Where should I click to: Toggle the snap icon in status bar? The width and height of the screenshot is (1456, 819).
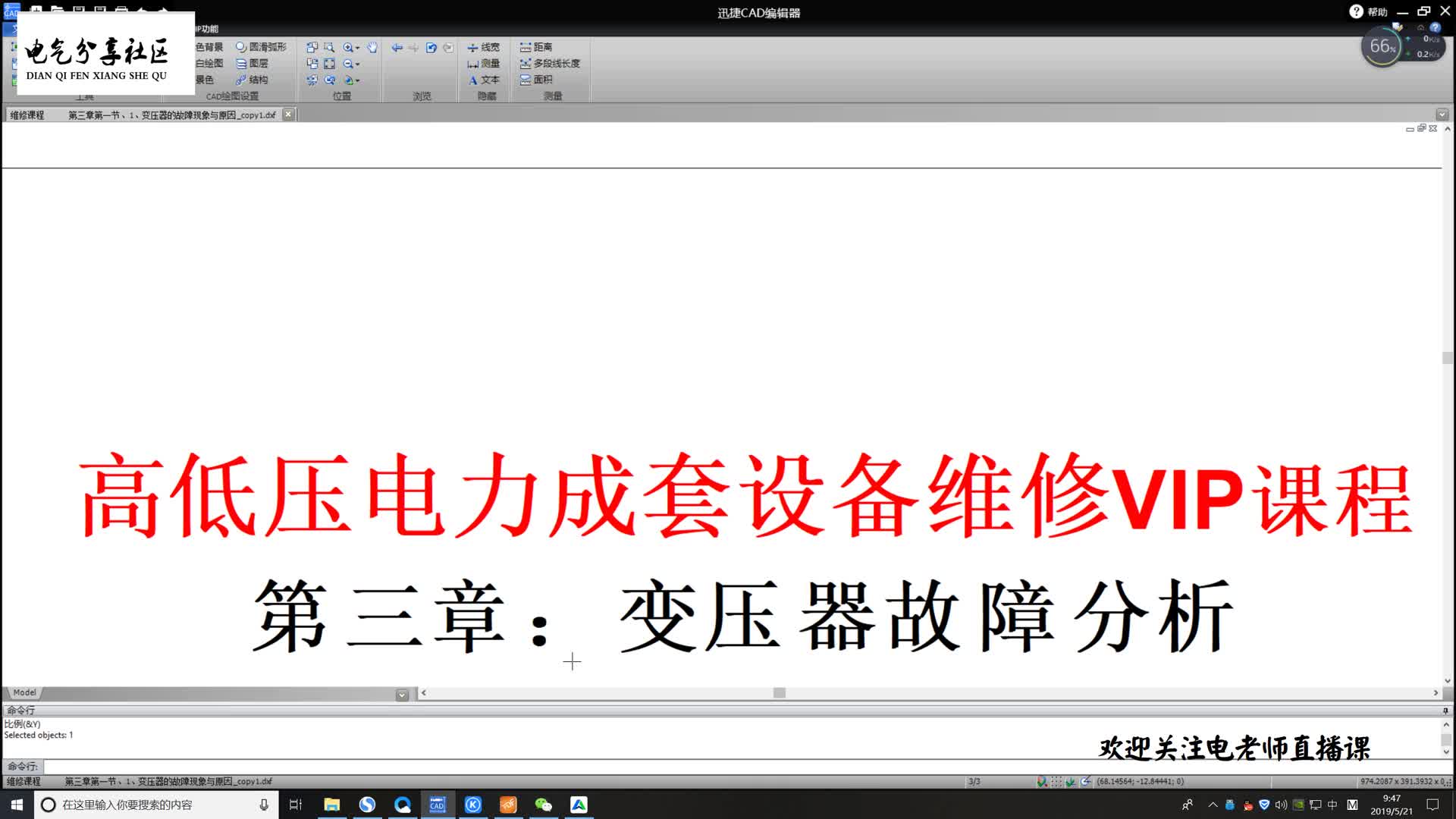1042,781
